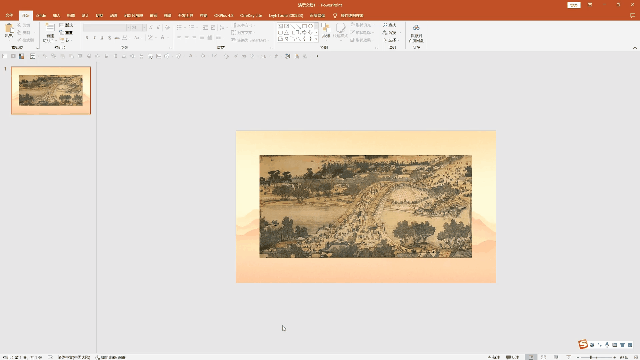Click the Arrange button
Image resolution: width=640 pixels, height=360 pixels.
[326, 31]
